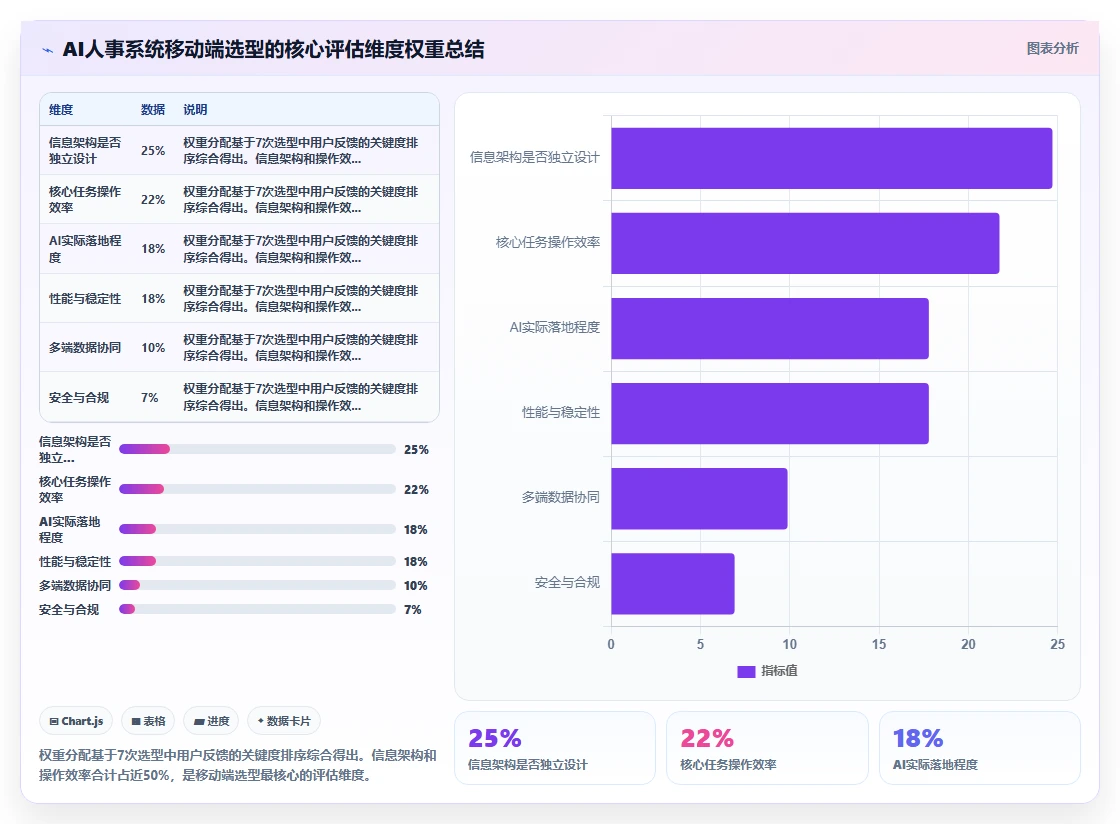Click the small icon before the title
This screenshot has width=1120, height=824.
(48, 50)
